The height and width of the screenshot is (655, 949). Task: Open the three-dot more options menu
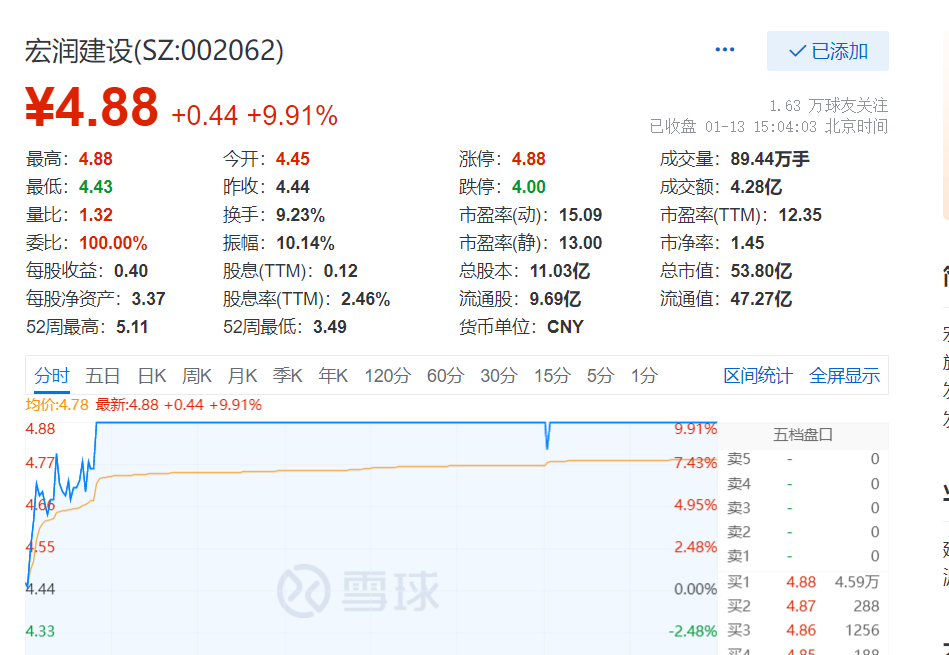click(x=724, y=50)
